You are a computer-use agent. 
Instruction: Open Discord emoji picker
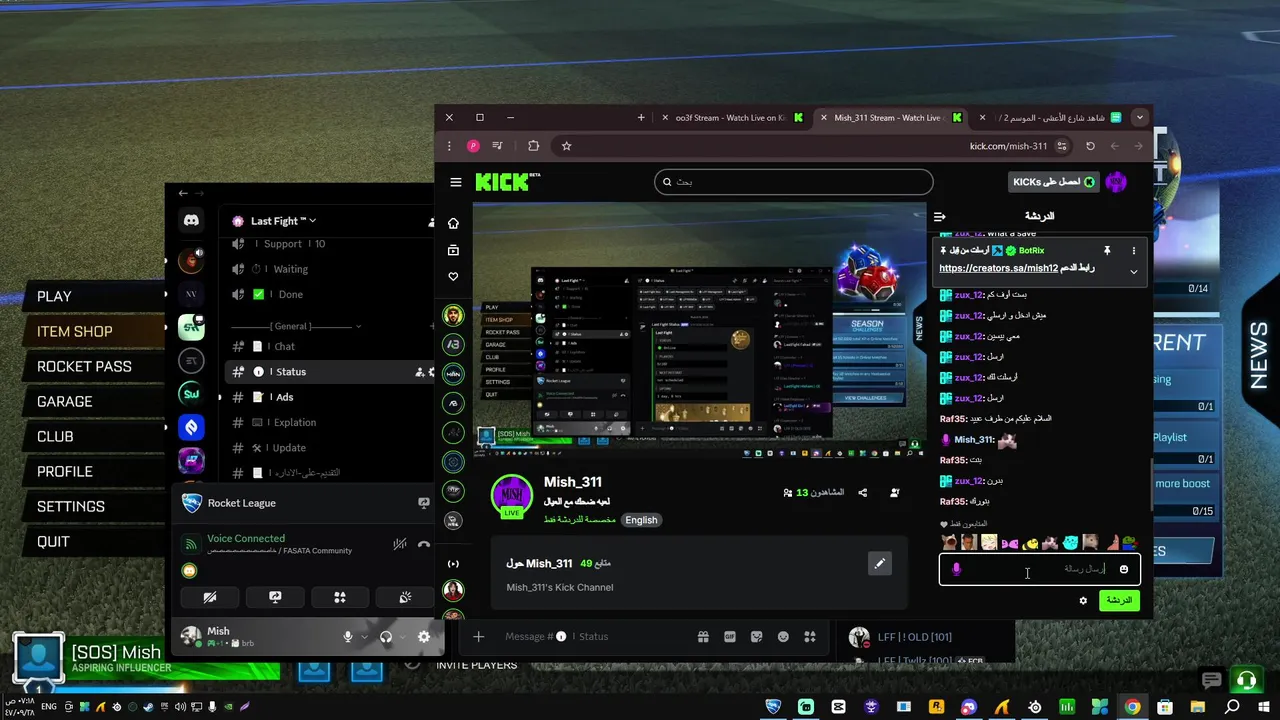(783, 637)
